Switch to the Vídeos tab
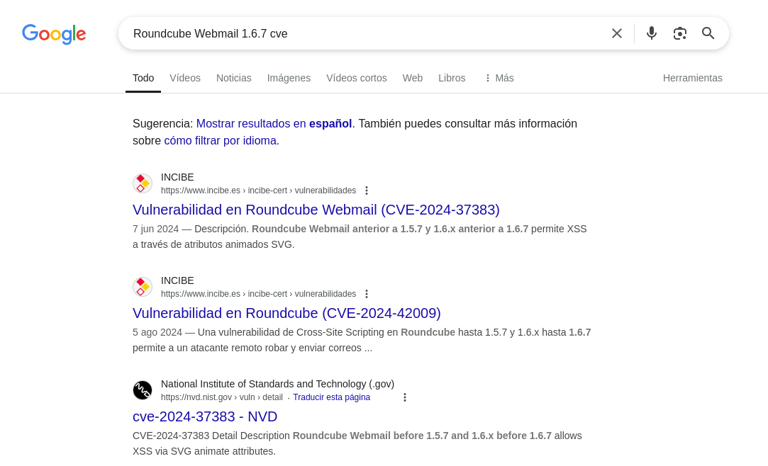This screenshot has height=466, width=768. coord(185,78)
